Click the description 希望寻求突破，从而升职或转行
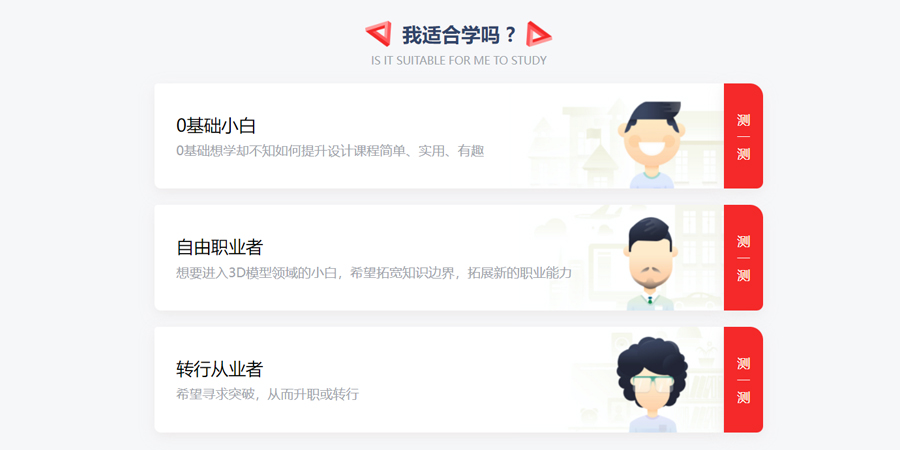Viewport: 900px width, 450px height. coord(267,394)
